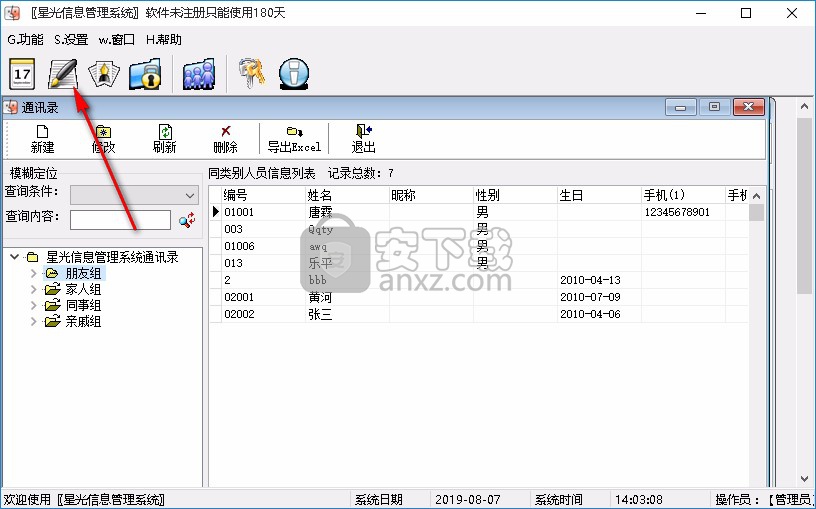Viewport: 816px width, 509px height.
Task: Open the folder with padlock icon
Action: (145, 74)
